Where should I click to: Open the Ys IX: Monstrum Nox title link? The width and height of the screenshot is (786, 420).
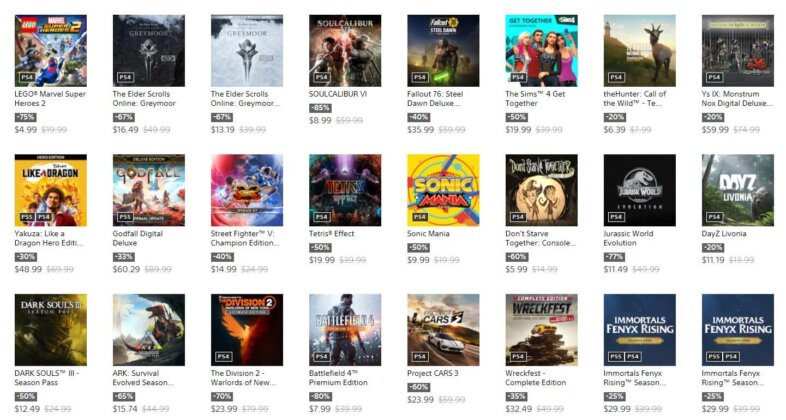point(737,98)
